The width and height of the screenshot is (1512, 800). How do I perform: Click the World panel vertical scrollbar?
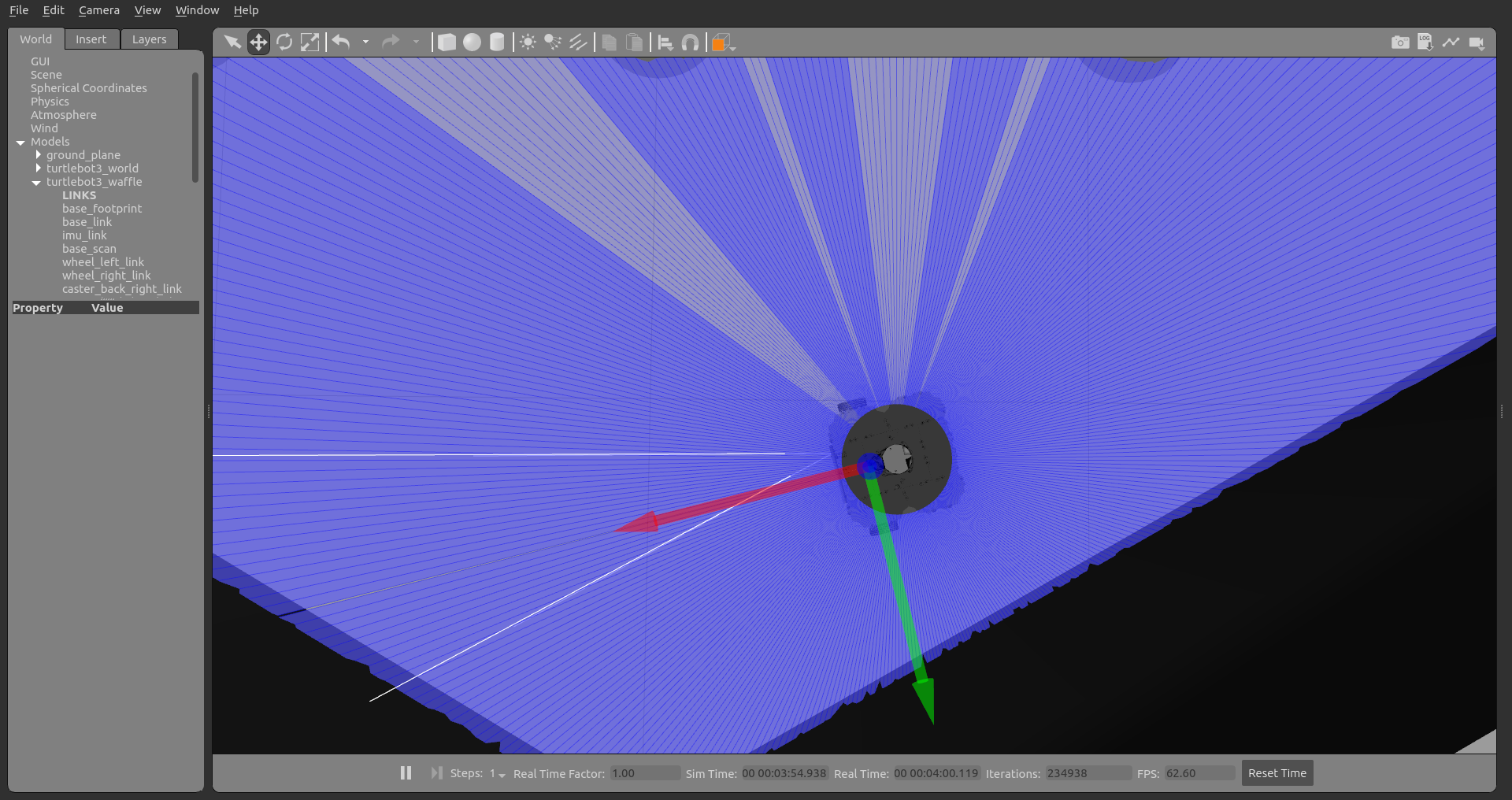coord(195,126)
